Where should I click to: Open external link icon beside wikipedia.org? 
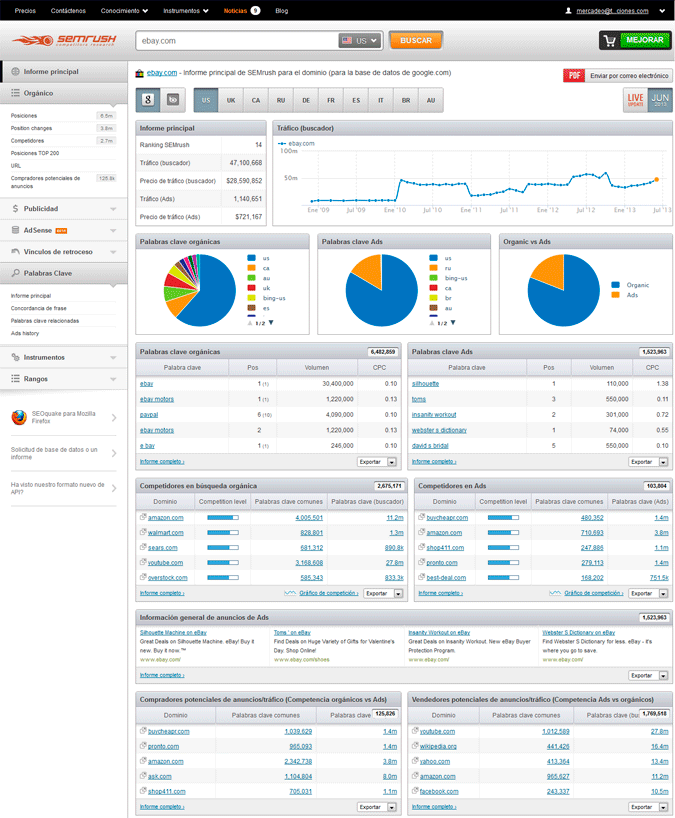(415, 746)
